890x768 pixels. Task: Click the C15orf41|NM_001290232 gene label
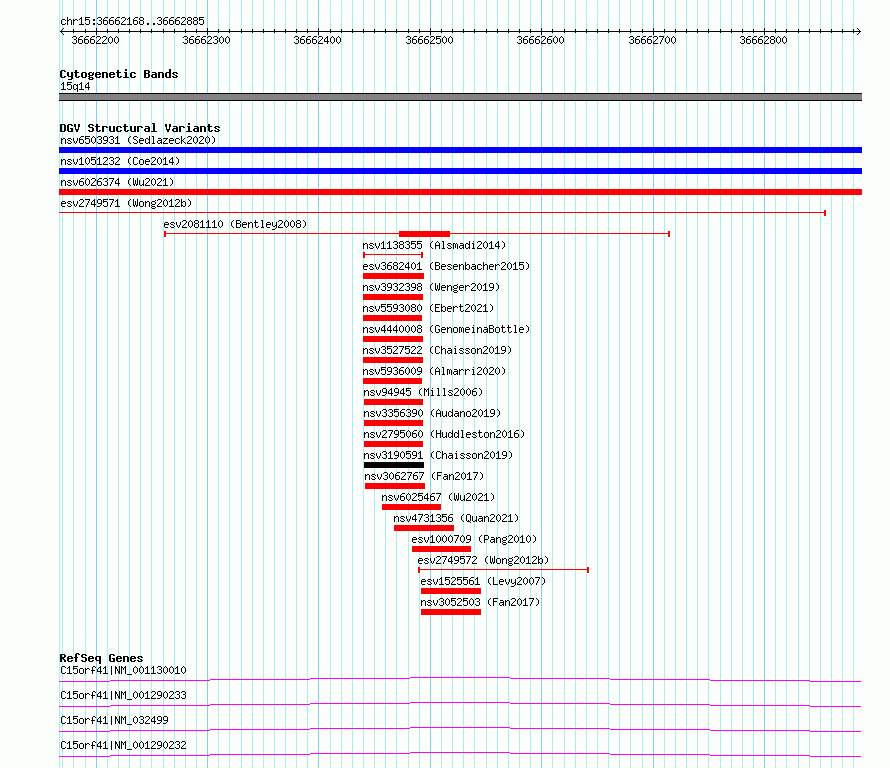(x=123, y=745)
